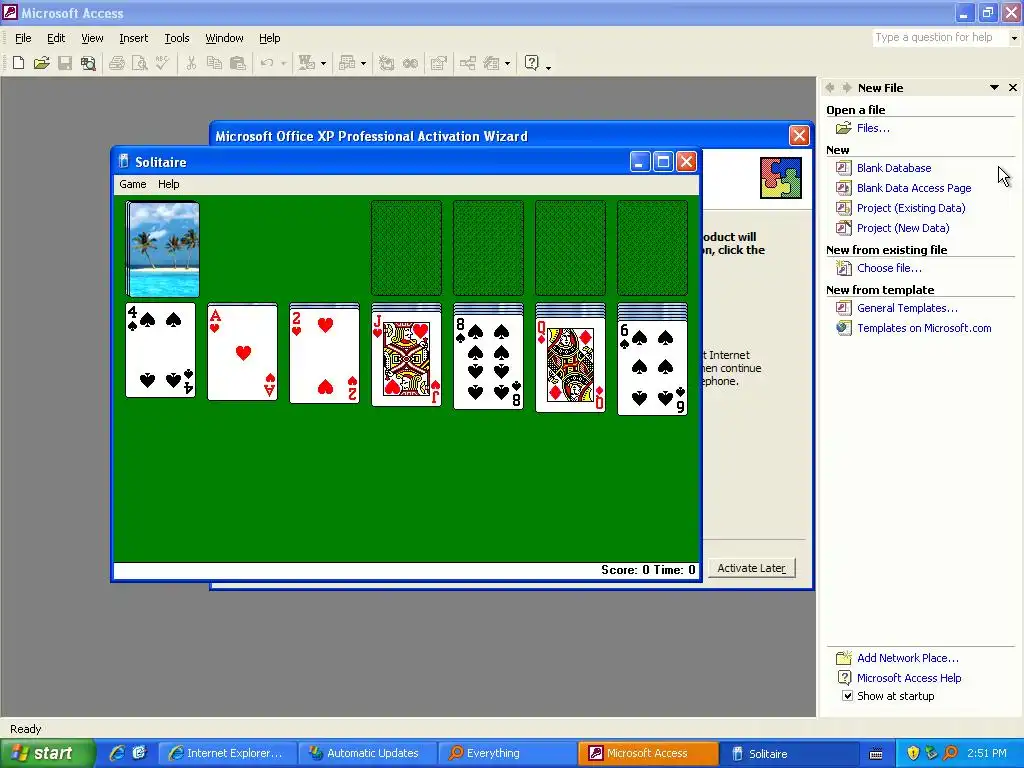Click the Undo toolbar icon
The height and width of the screenshot is (768, 1024).
point(266,63)
